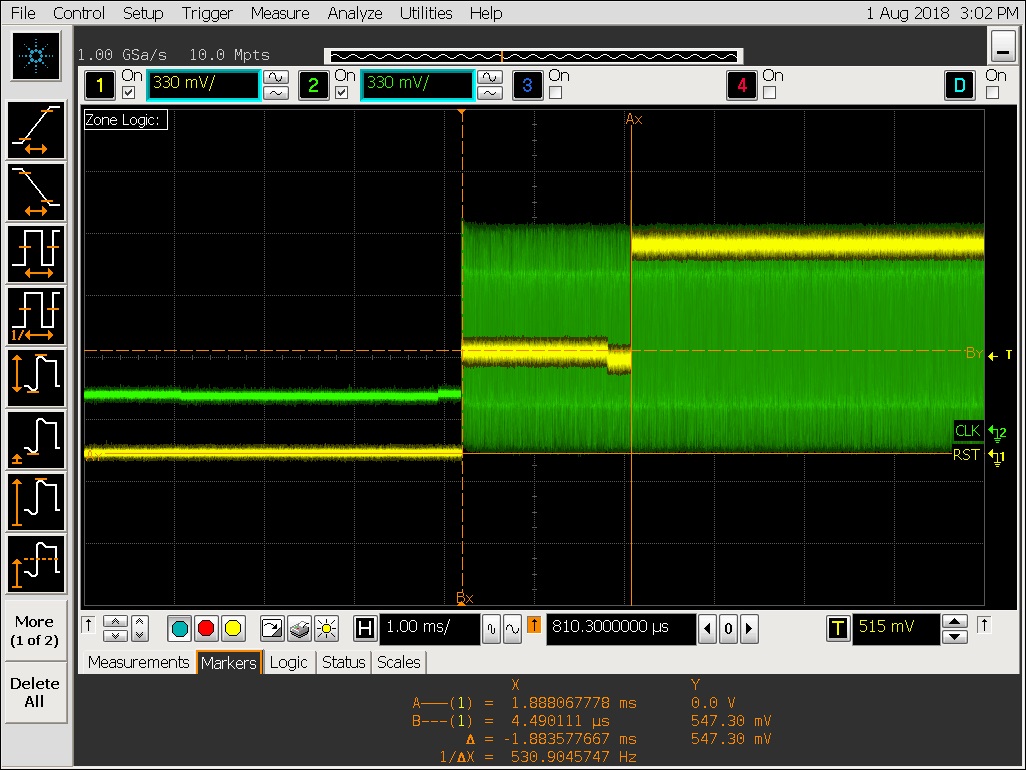Increase channel 2 vertical scale (upper waveform button)
Image resolution: width=1026 pixels, height=770 pixels.
click(490, 77)
